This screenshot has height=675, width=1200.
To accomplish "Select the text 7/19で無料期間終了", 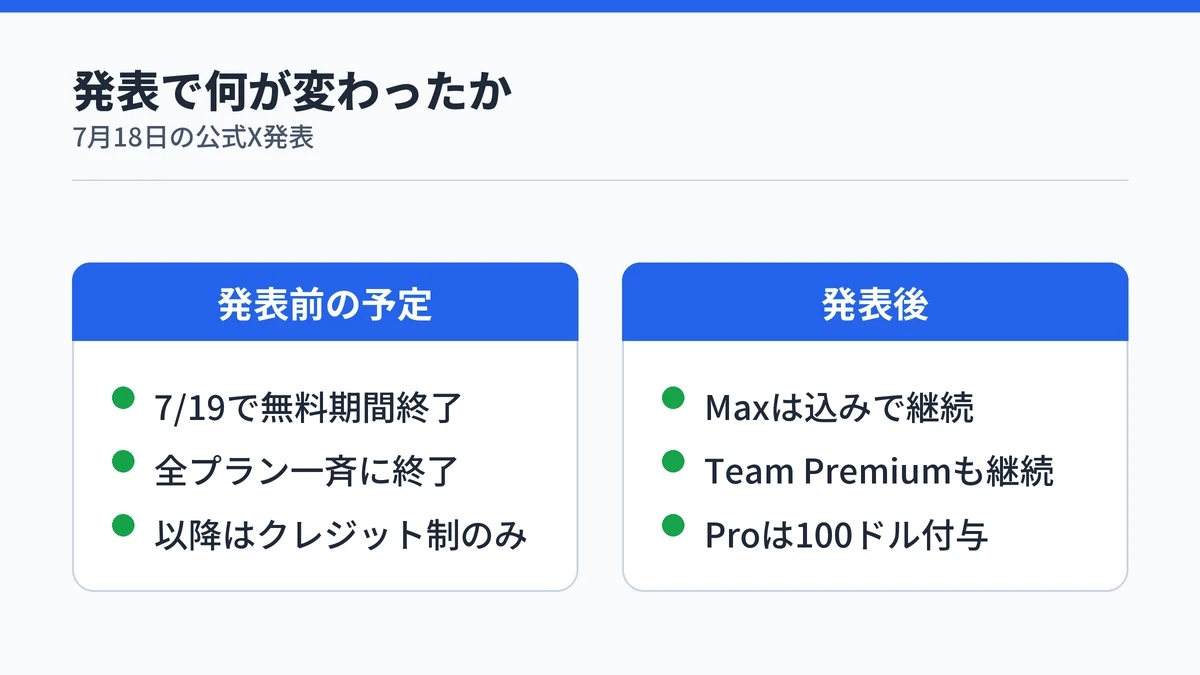I will tap(308, 408).
